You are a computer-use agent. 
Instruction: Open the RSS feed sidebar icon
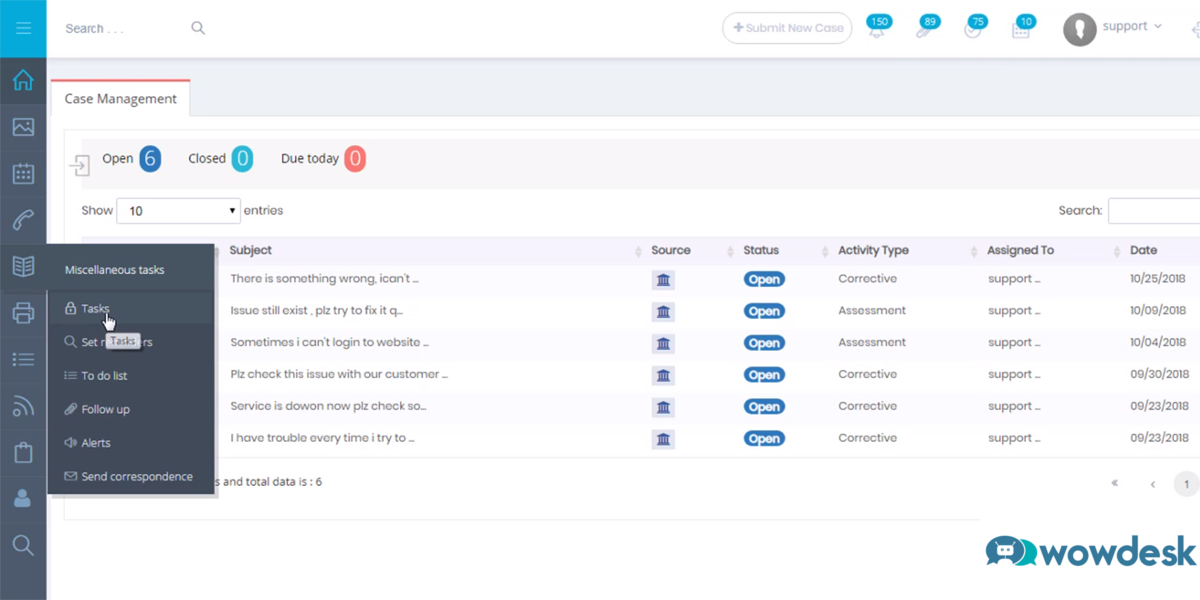point(23,406)
